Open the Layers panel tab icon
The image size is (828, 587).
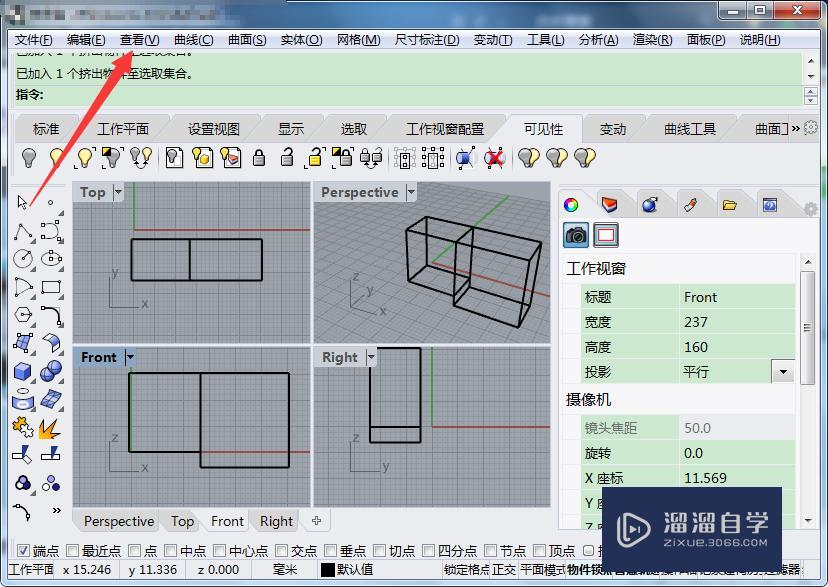point(609,204)
